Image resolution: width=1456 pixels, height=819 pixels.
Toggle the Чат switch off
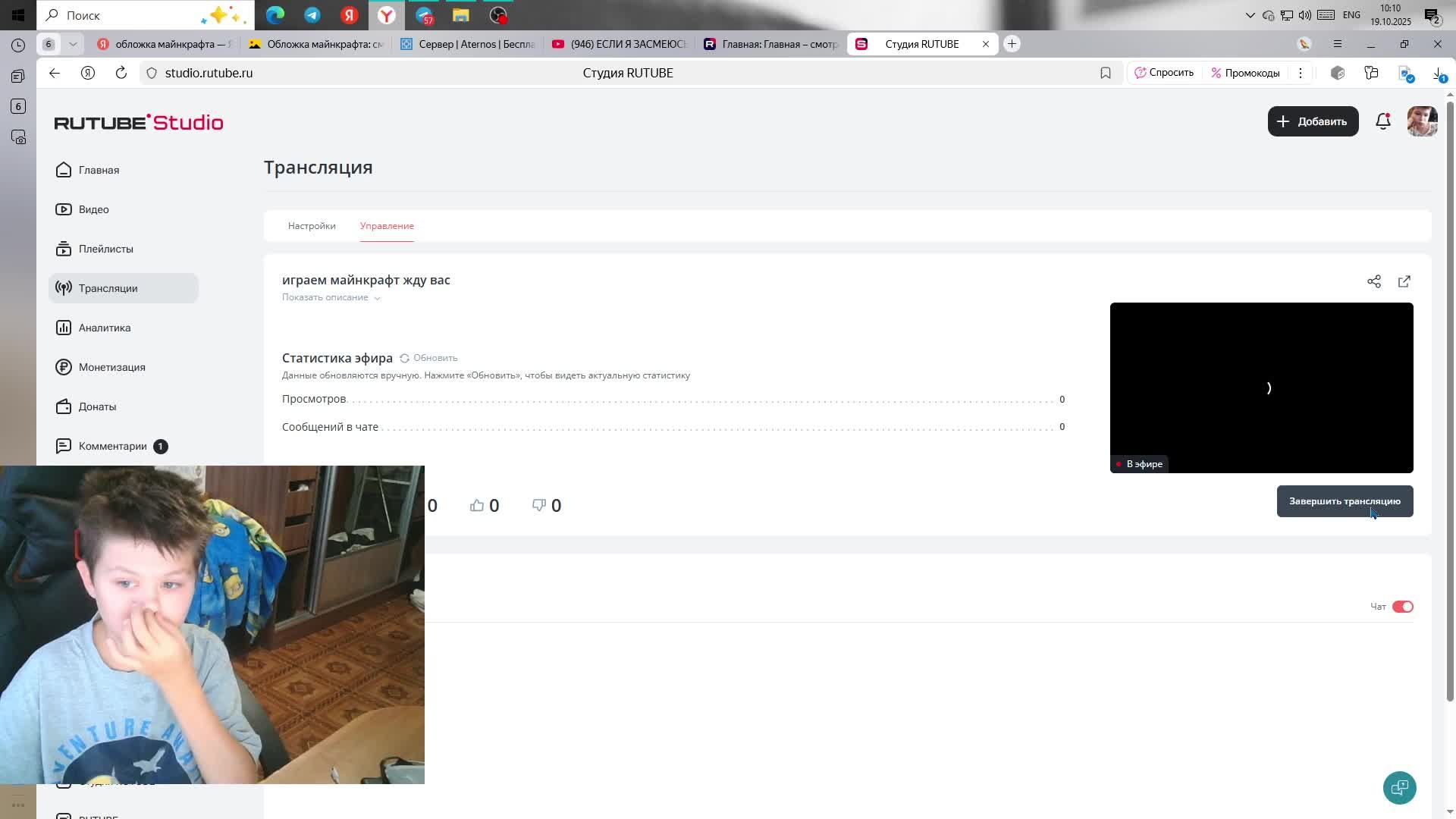coord(1402,607)
